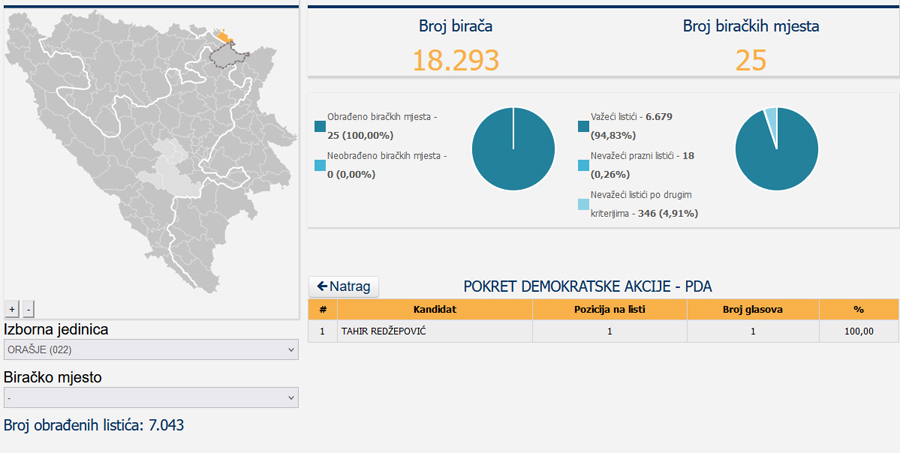The image size is (900, 453).
Task: Click the Broj biračkih mjesta heading
Action: point(751,26)
